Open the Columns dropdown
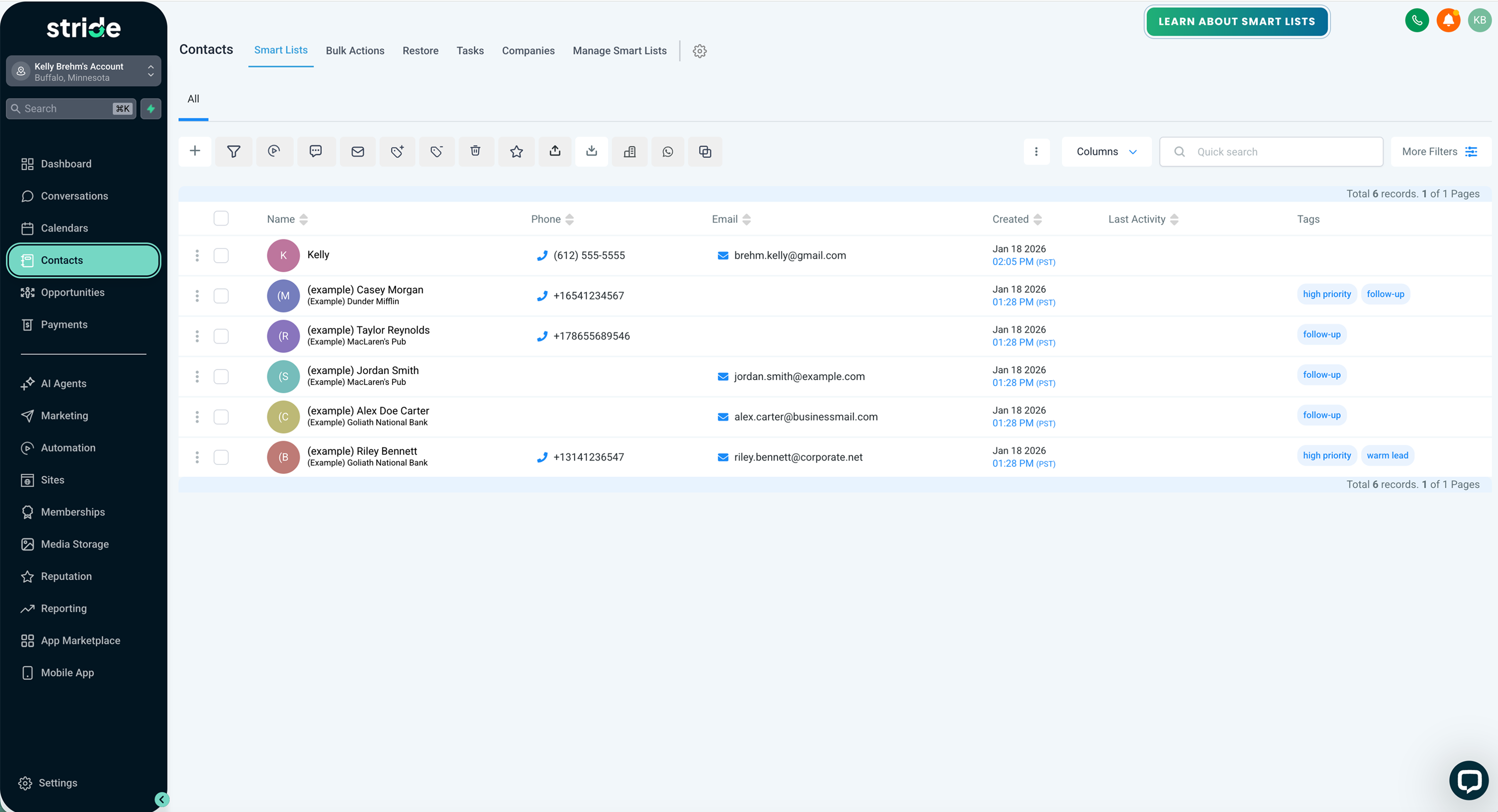1498x812 pixels. [1106, 151]
